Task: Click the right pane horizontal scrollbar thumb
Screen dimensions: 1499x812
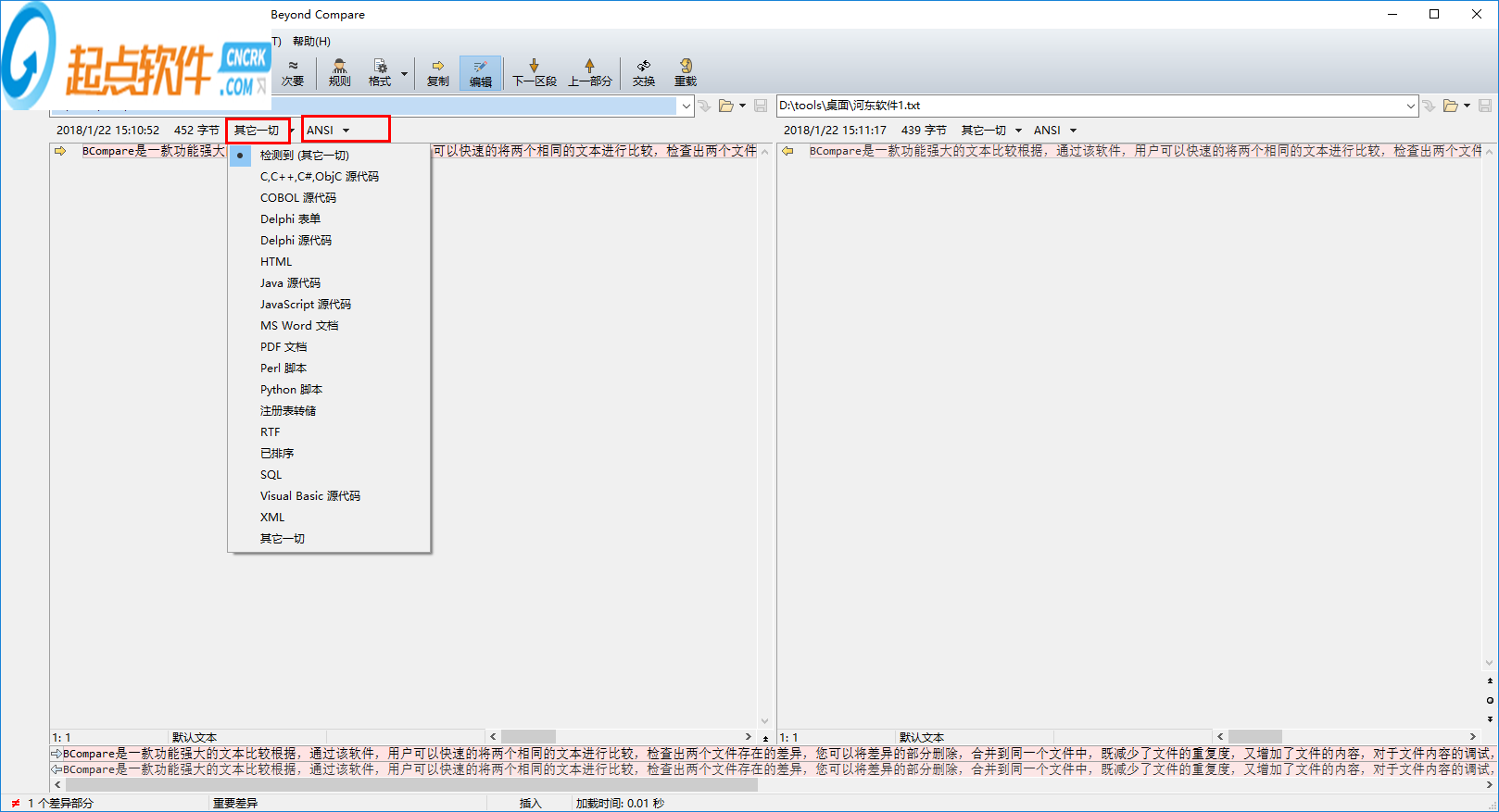Action: 1255,737
